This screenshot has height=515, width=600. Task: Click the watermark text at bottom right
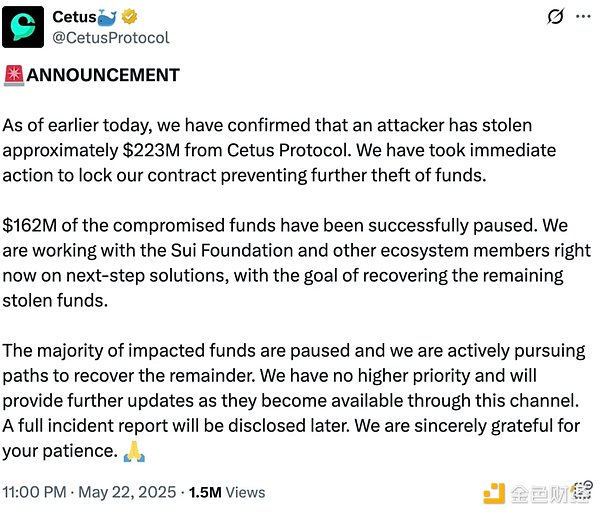pos(549,492)
